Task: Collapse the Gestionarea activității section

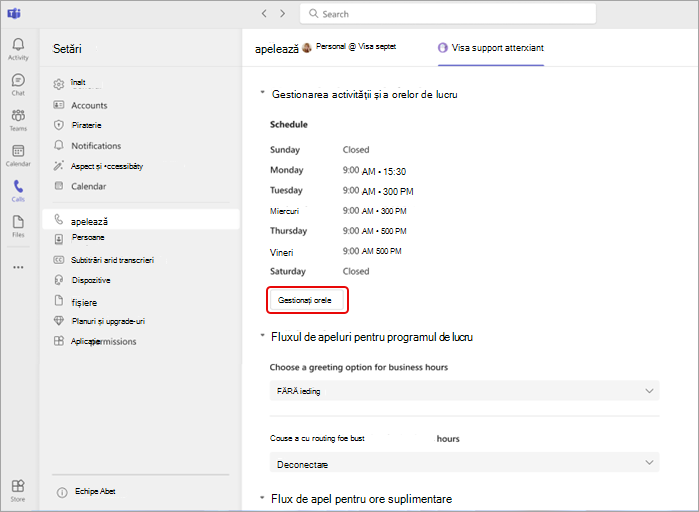Action: point(263,93)
